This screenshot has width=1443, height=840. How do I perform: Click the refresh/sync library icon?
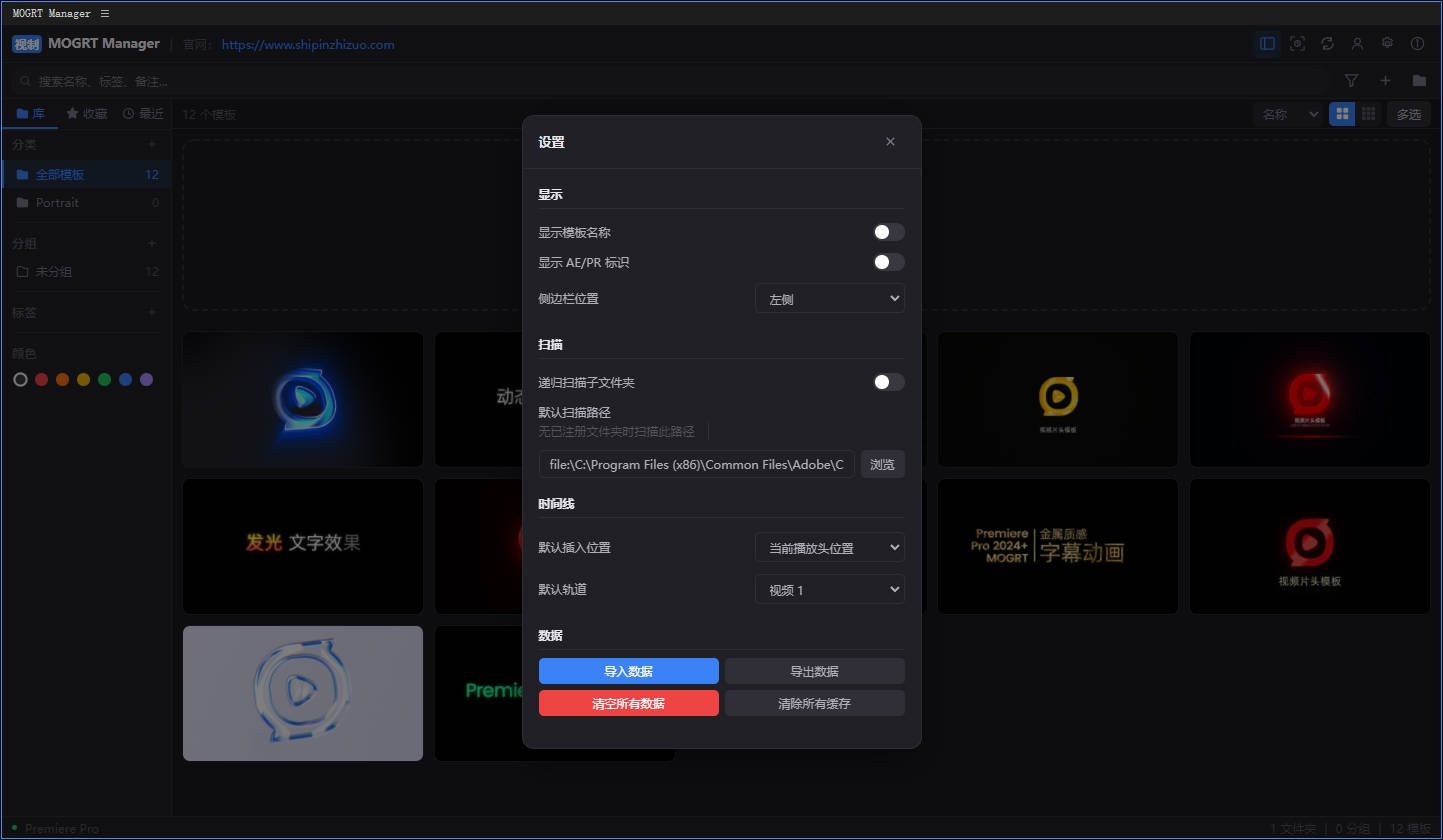point(1328,43)
